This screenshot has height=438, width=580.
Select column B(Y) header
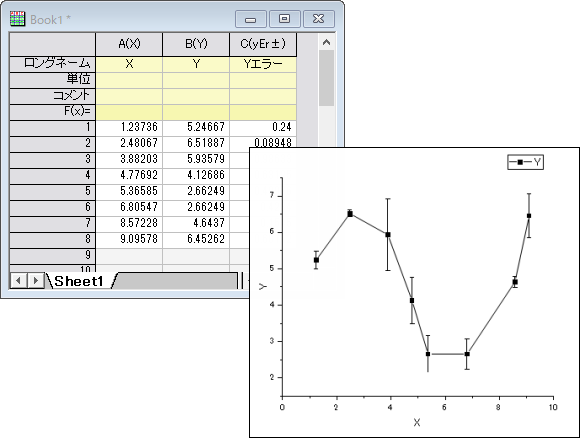[196, 44]
